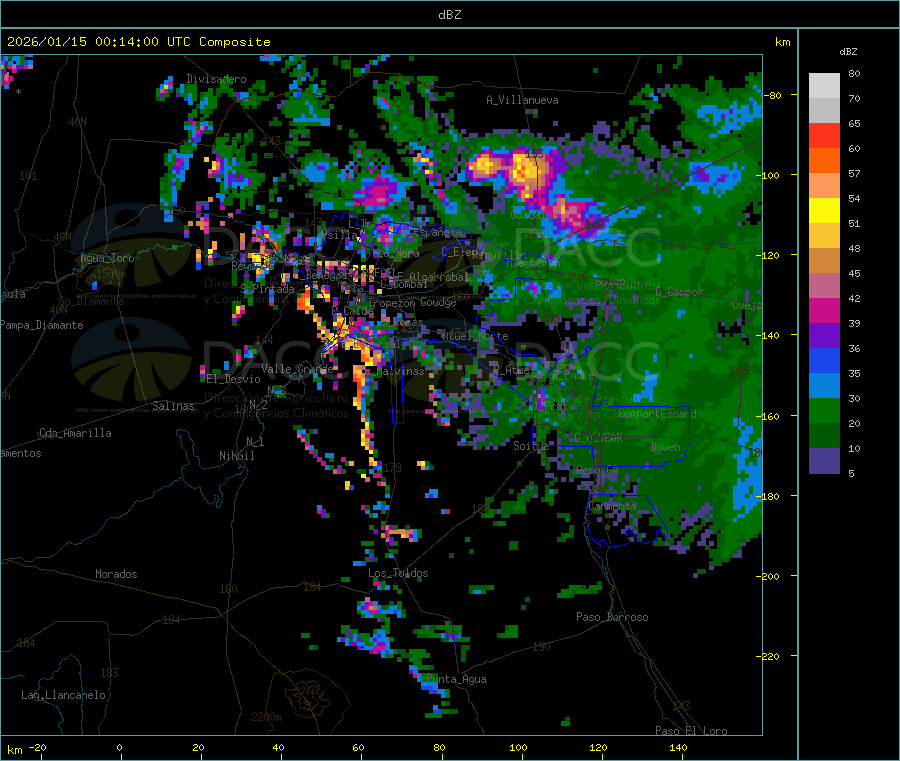The image size is (900, 761).
Task: Click the CompantEscard map label
Action: (x=657, y=414)
